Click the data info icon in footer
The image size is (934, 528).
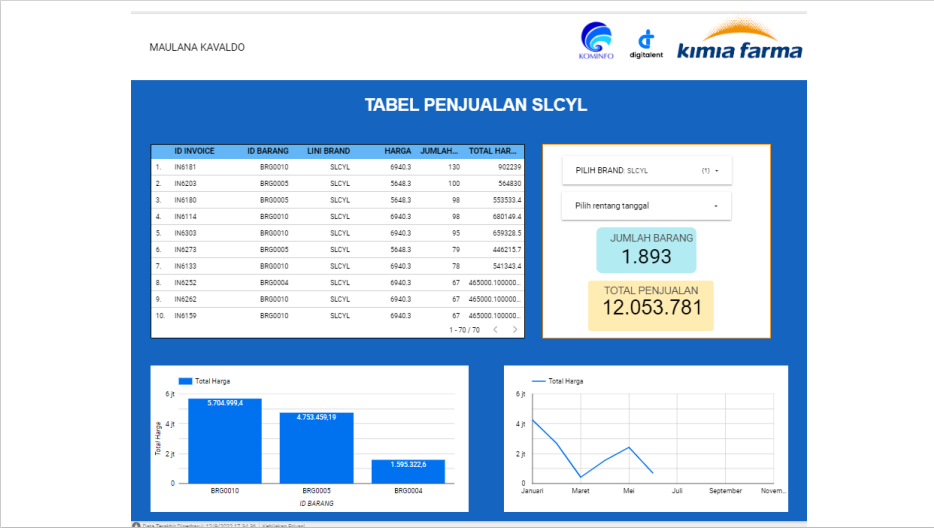(136, 524)
